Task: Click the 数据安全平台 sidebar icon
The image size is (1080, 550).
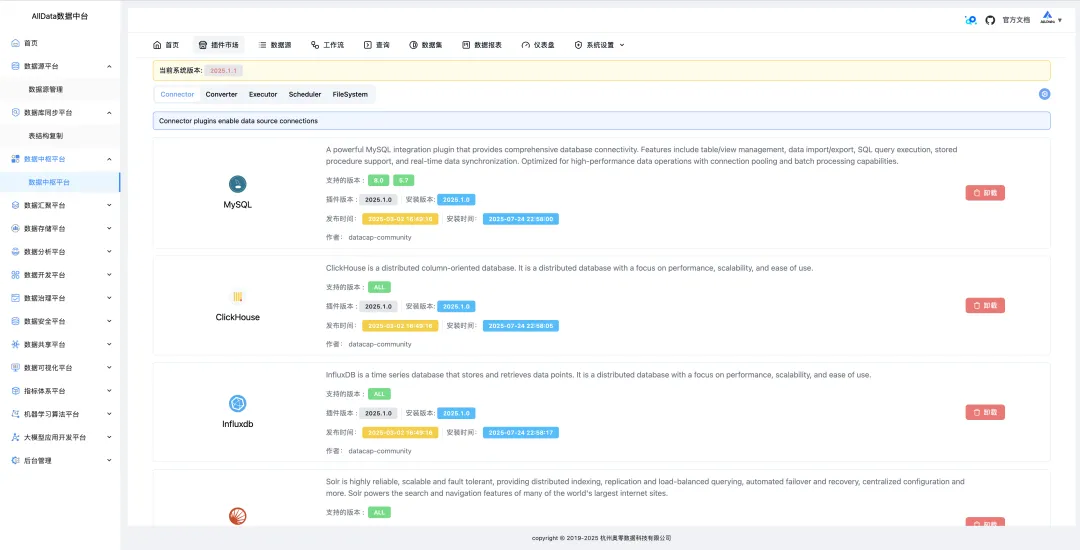Action: (x=15, y=321)
